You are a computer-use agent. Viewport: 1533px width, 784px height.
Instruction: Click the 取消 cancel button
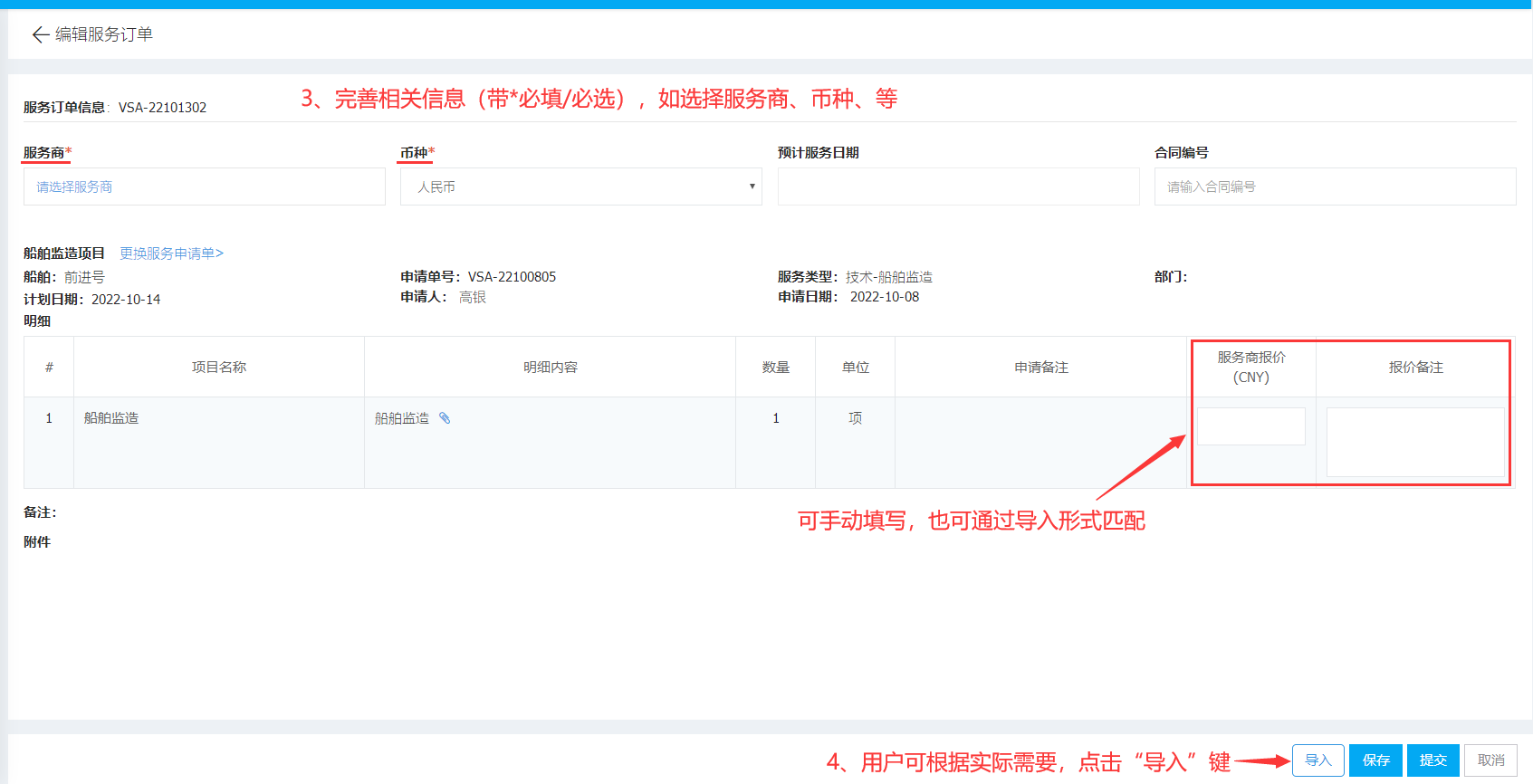tap(1490, 760)
